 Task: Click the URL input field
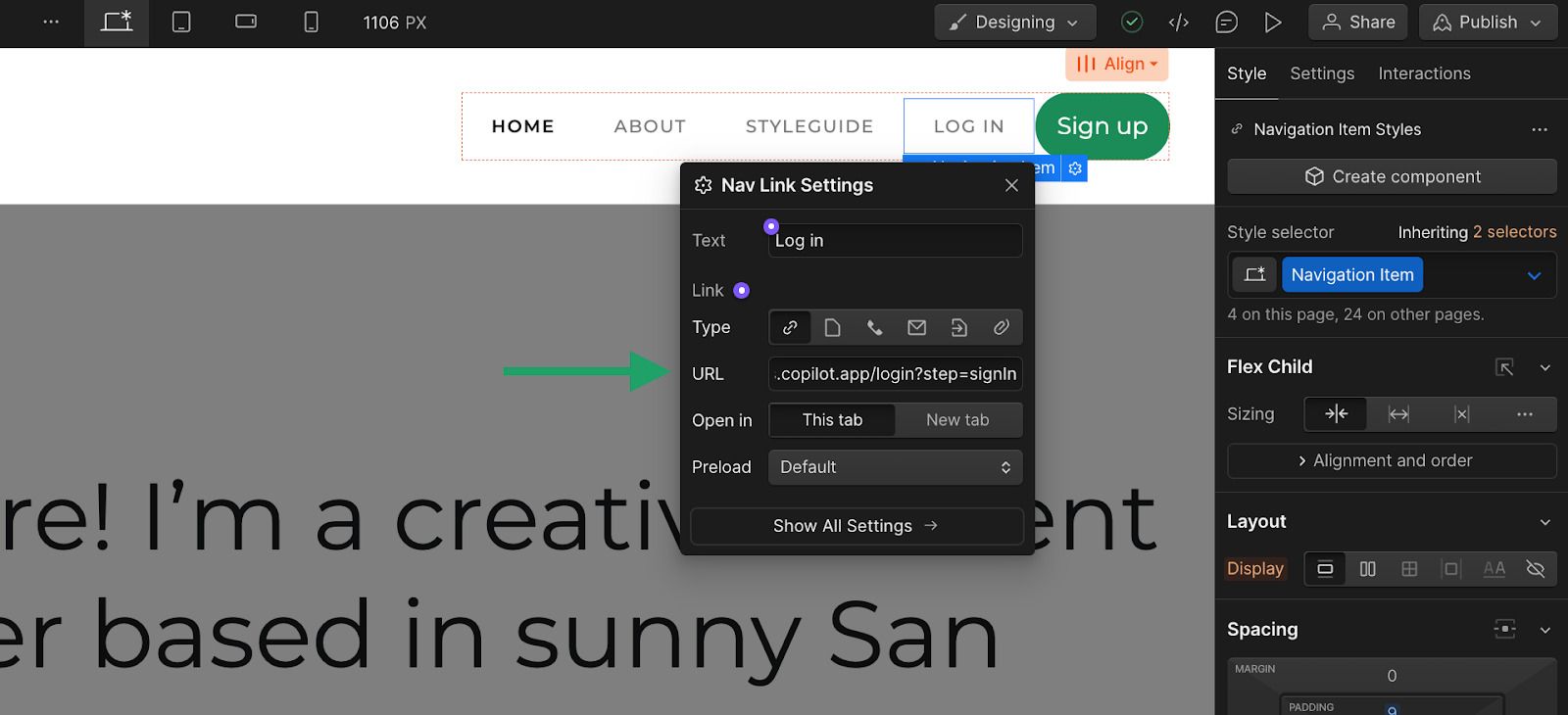(895, 374)
